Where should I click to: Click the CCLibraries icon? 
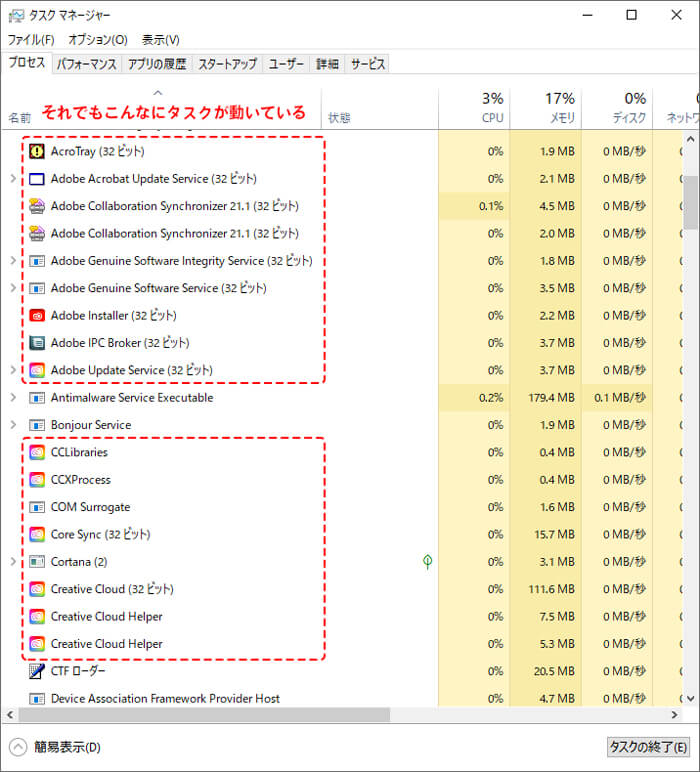pos(37,452)
